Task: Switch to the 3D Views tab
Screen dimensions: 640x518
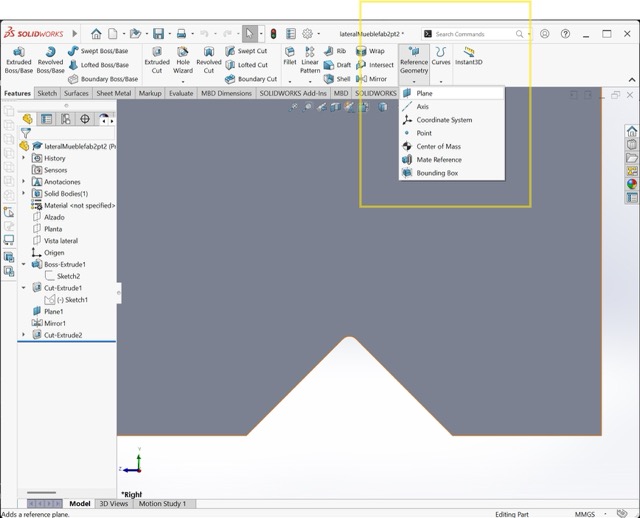Action: click(x=114, y=504)
